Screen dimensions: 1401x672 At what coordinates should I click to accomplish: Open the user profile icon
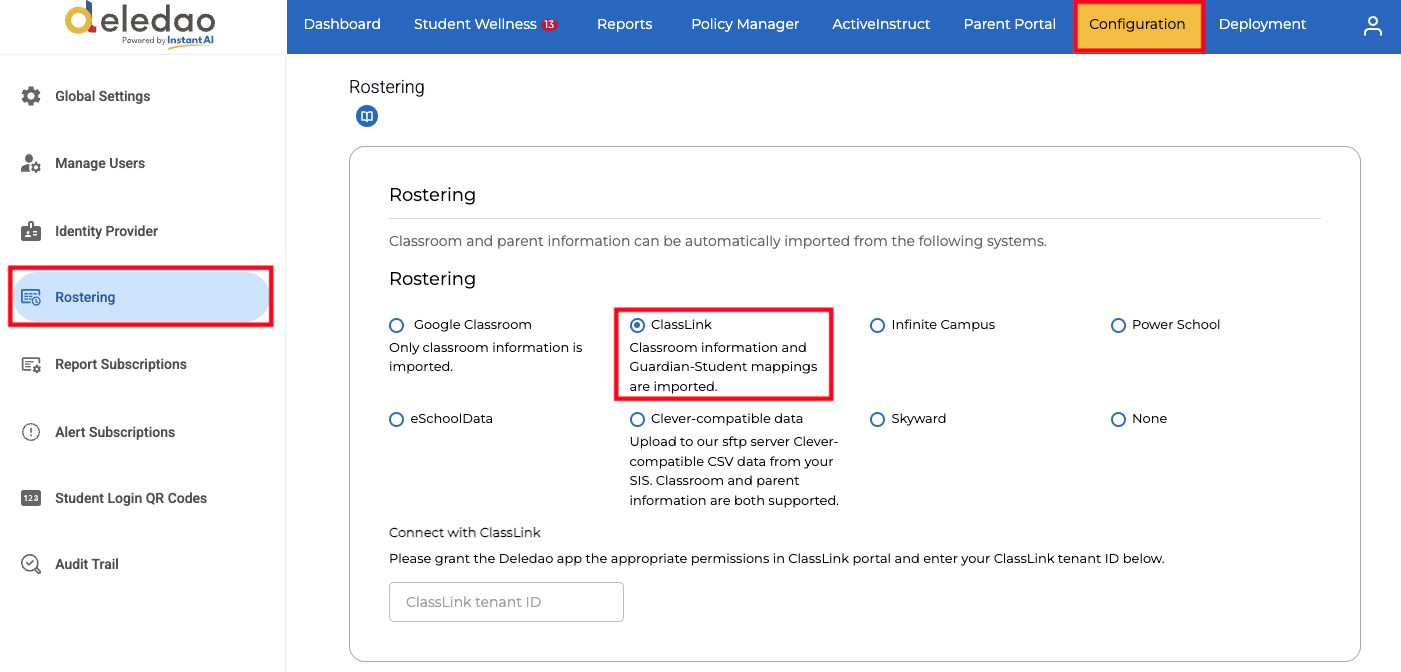1373,26
